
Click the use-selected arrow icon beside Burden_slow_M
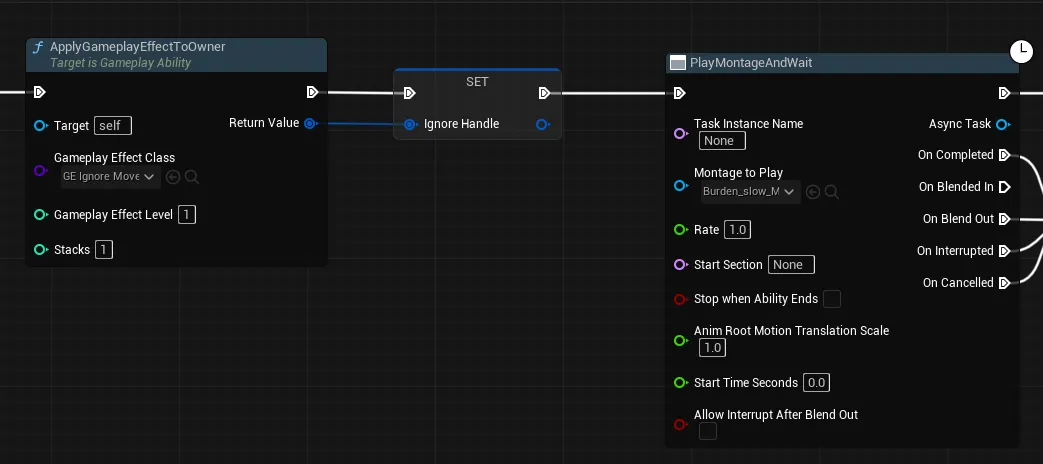click(x=813, y=192)
